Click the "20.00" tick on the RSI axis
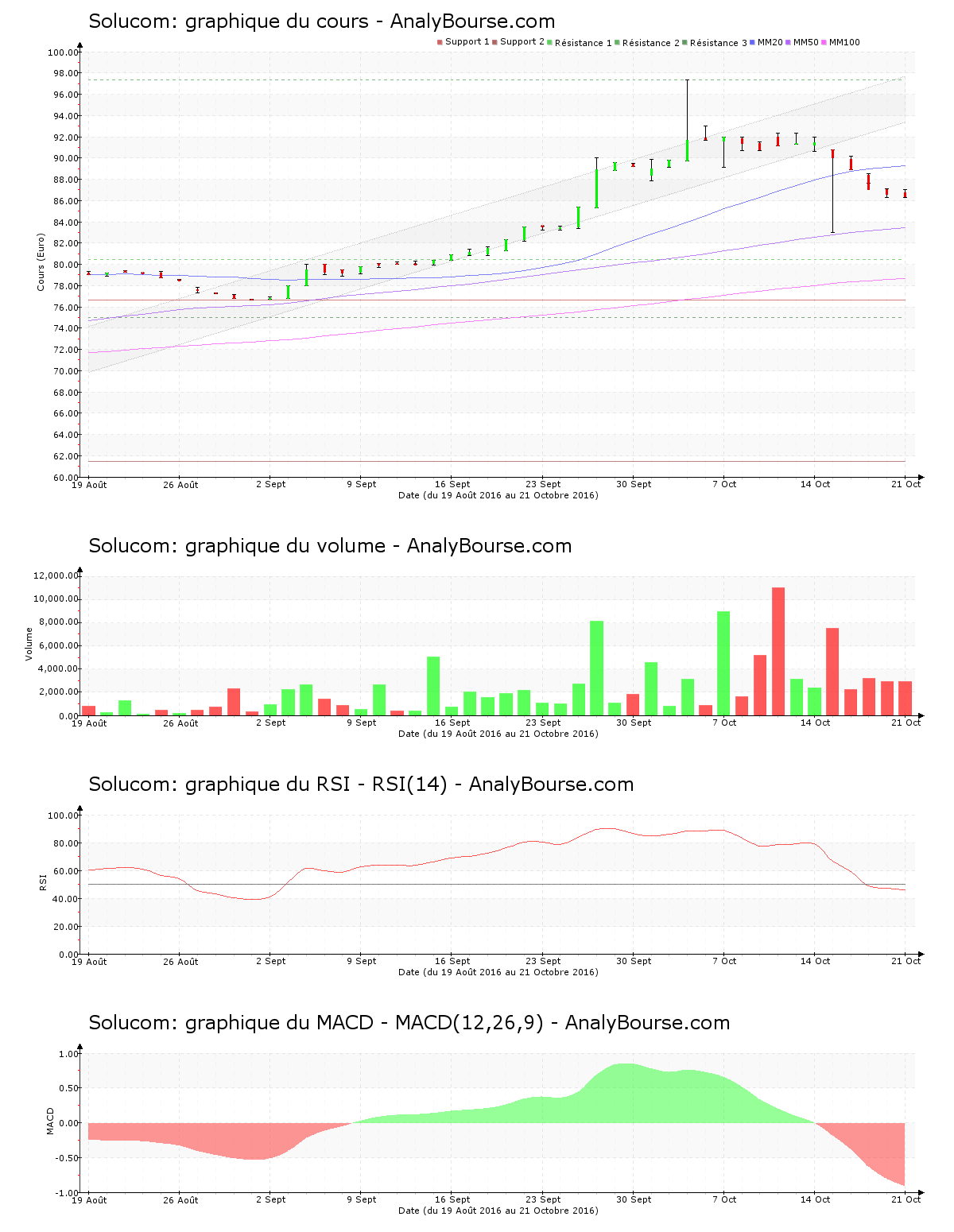 tap(66, 927)
